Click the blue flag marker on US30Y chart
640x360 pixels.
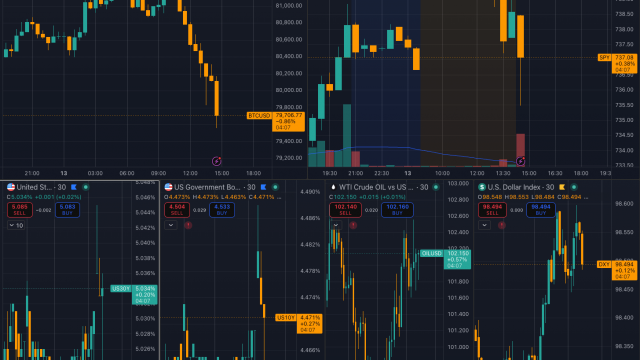pos(74,187)
